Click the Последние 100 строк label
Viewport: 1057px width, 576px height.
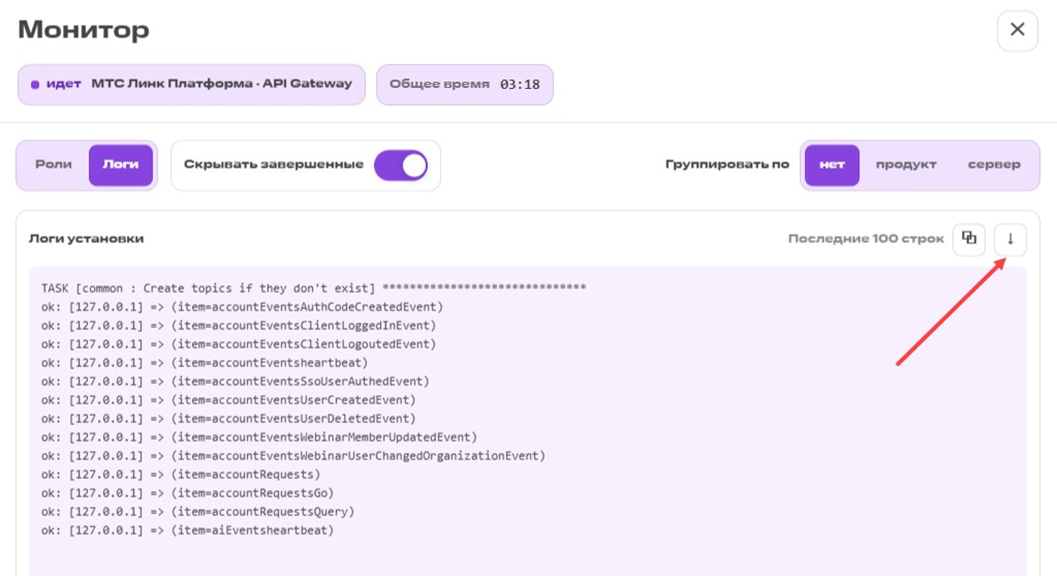click(866, 239)
